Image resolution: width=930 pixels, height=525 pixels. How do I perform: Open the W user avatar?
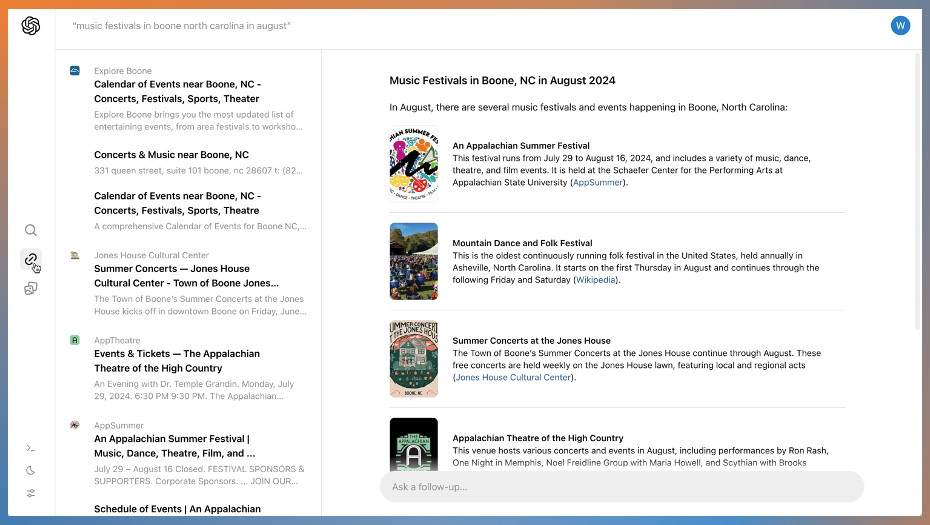(x=900, y=26)
